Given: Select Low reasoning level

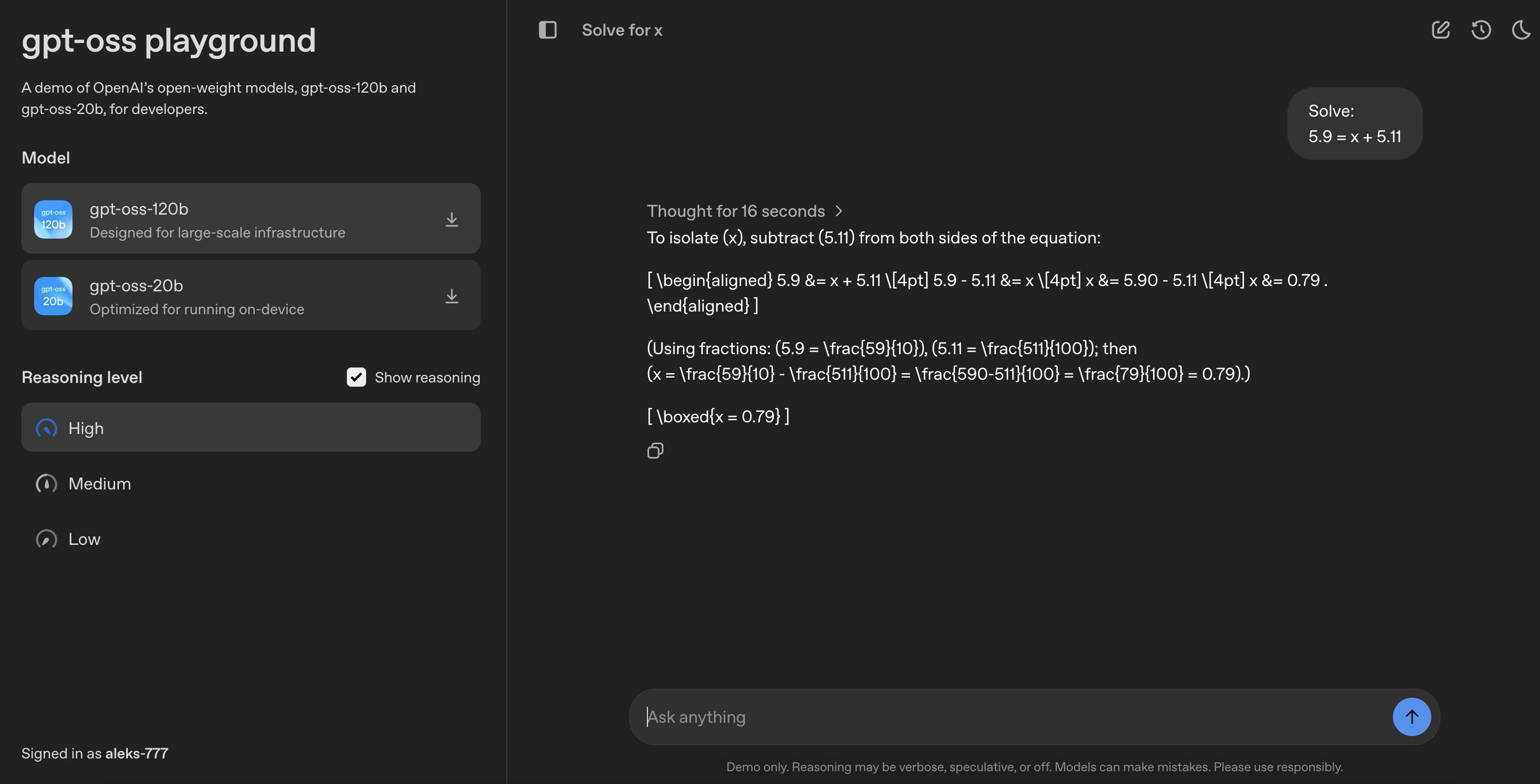Looking at the screenshot, I should click(x=84, y=539).
